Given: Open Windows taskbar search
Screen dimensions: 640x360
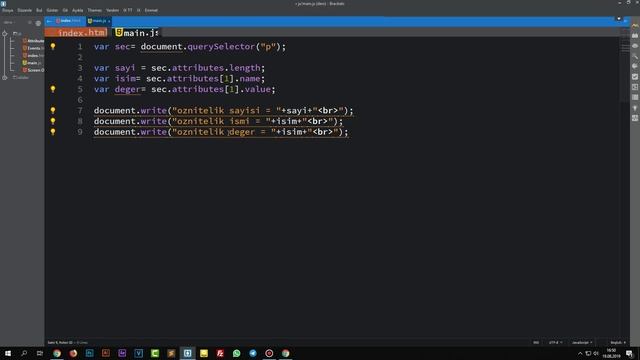Looking at the screenshot, I should (24, 353).
